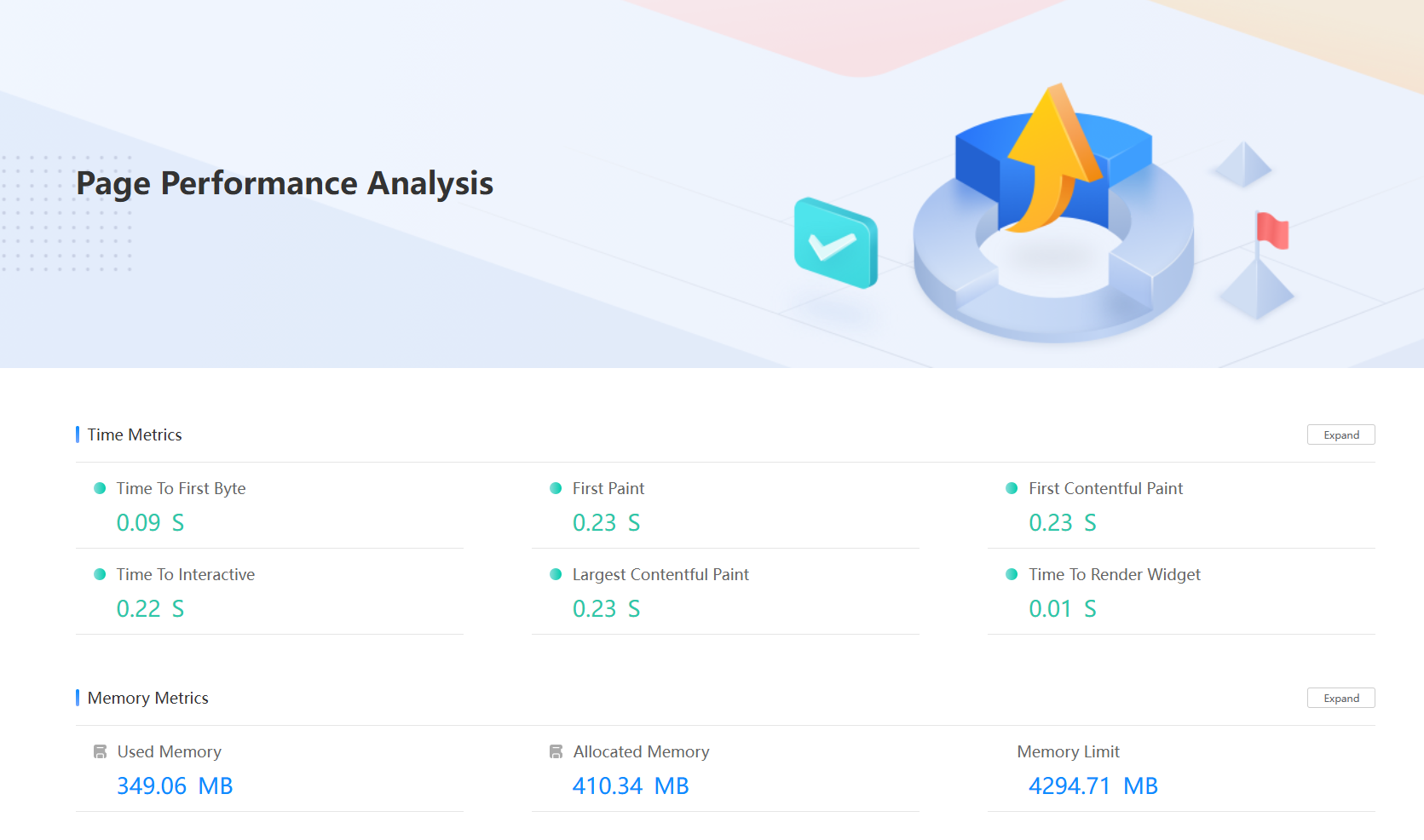Viewport: 1424px width, 840px height.
Task: Click the Used Memory label
Action: point(169,751)
